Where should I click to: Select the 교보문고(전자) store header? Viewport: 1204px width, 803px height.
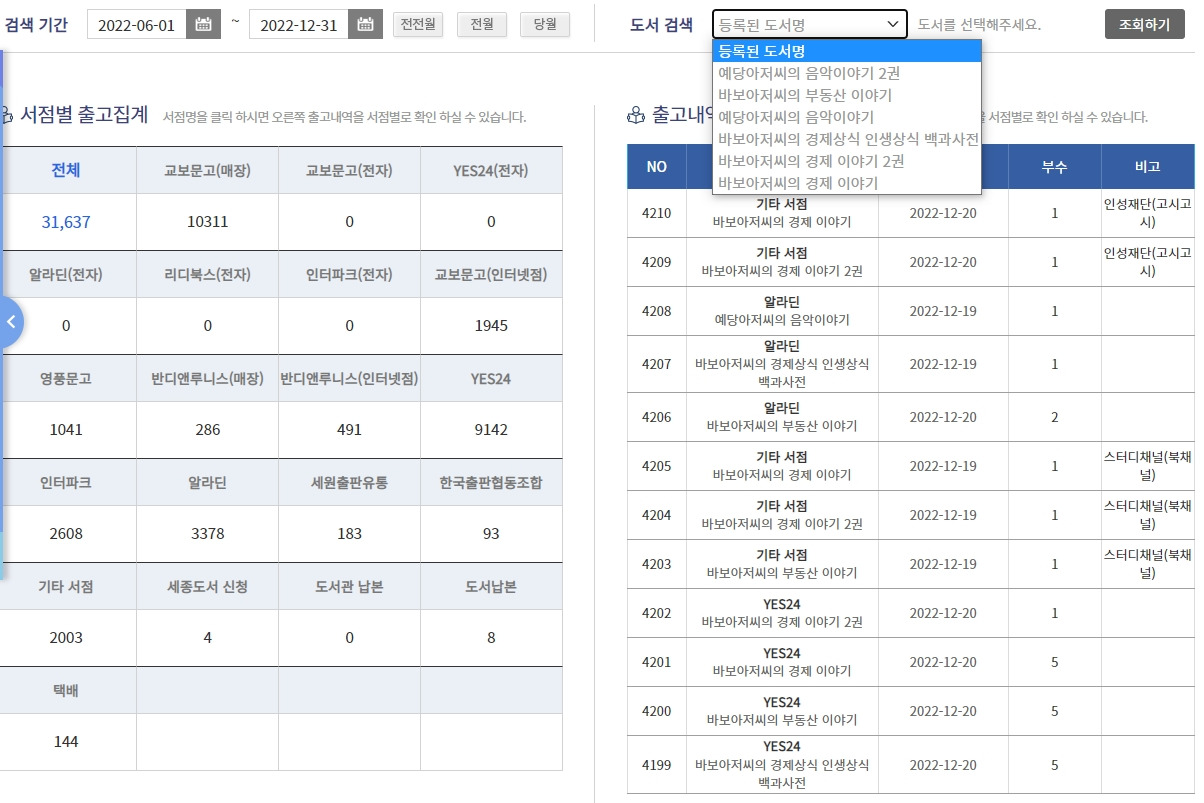coord(349,170)
